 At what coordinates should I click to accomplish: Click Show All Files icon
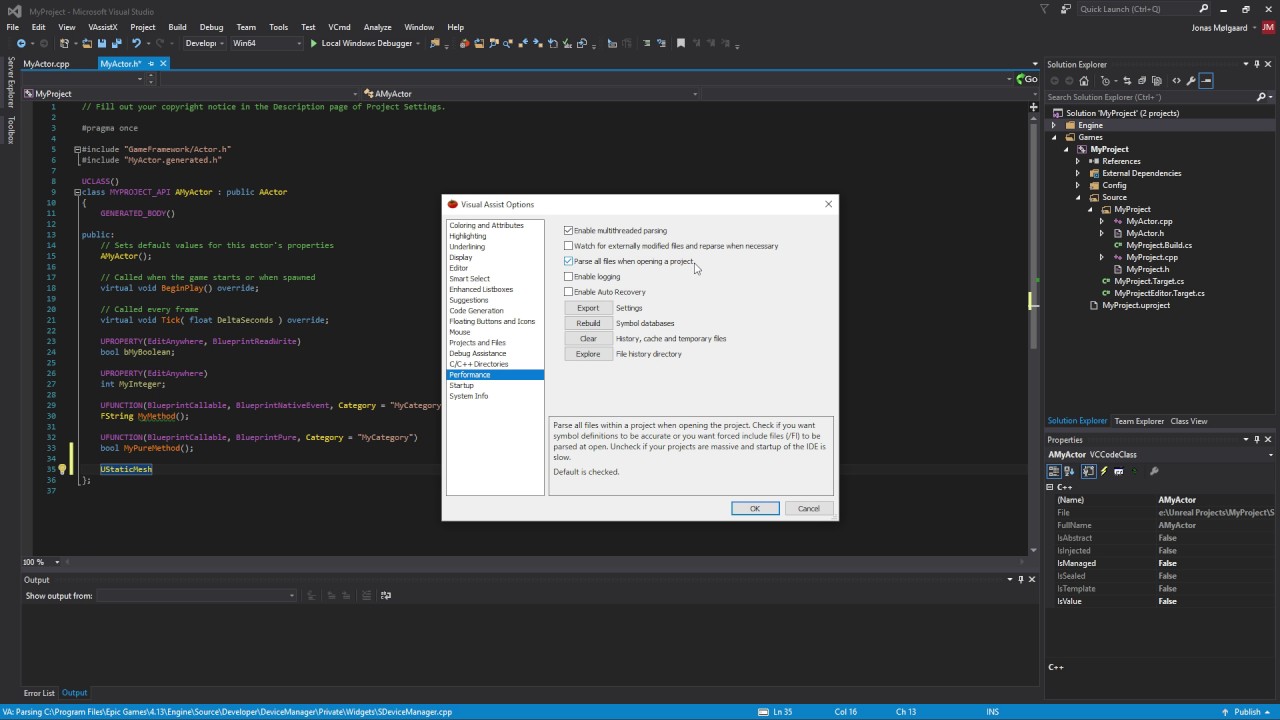(1157, 81)
